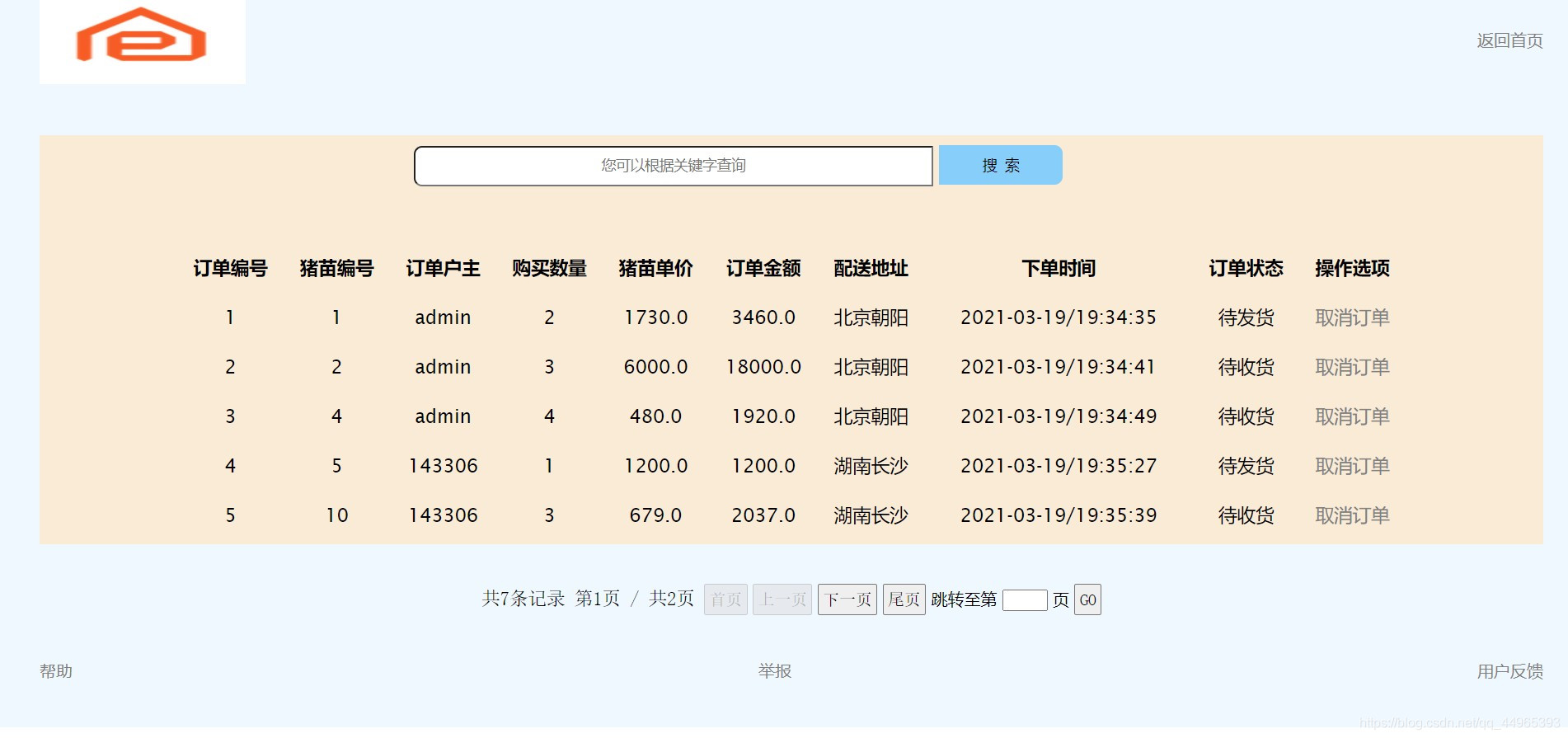
Task: Select the 679.0 unit price cell
Action: [655, 515]
